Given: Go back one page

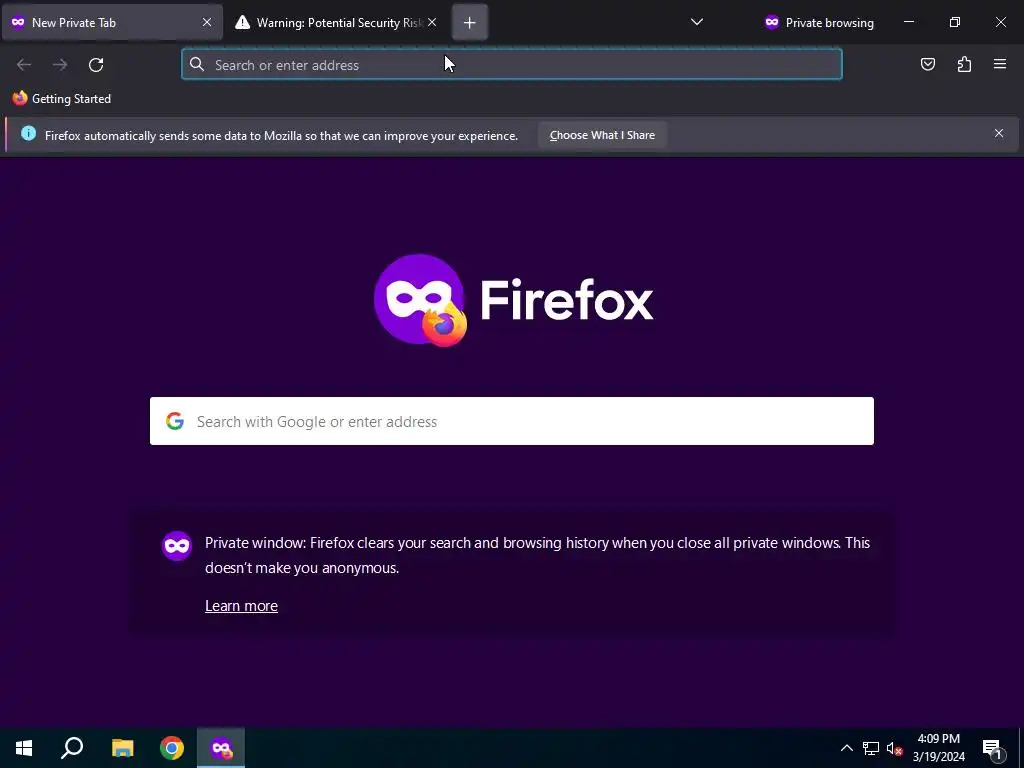Looking at the screenshot, I should 24,65.
